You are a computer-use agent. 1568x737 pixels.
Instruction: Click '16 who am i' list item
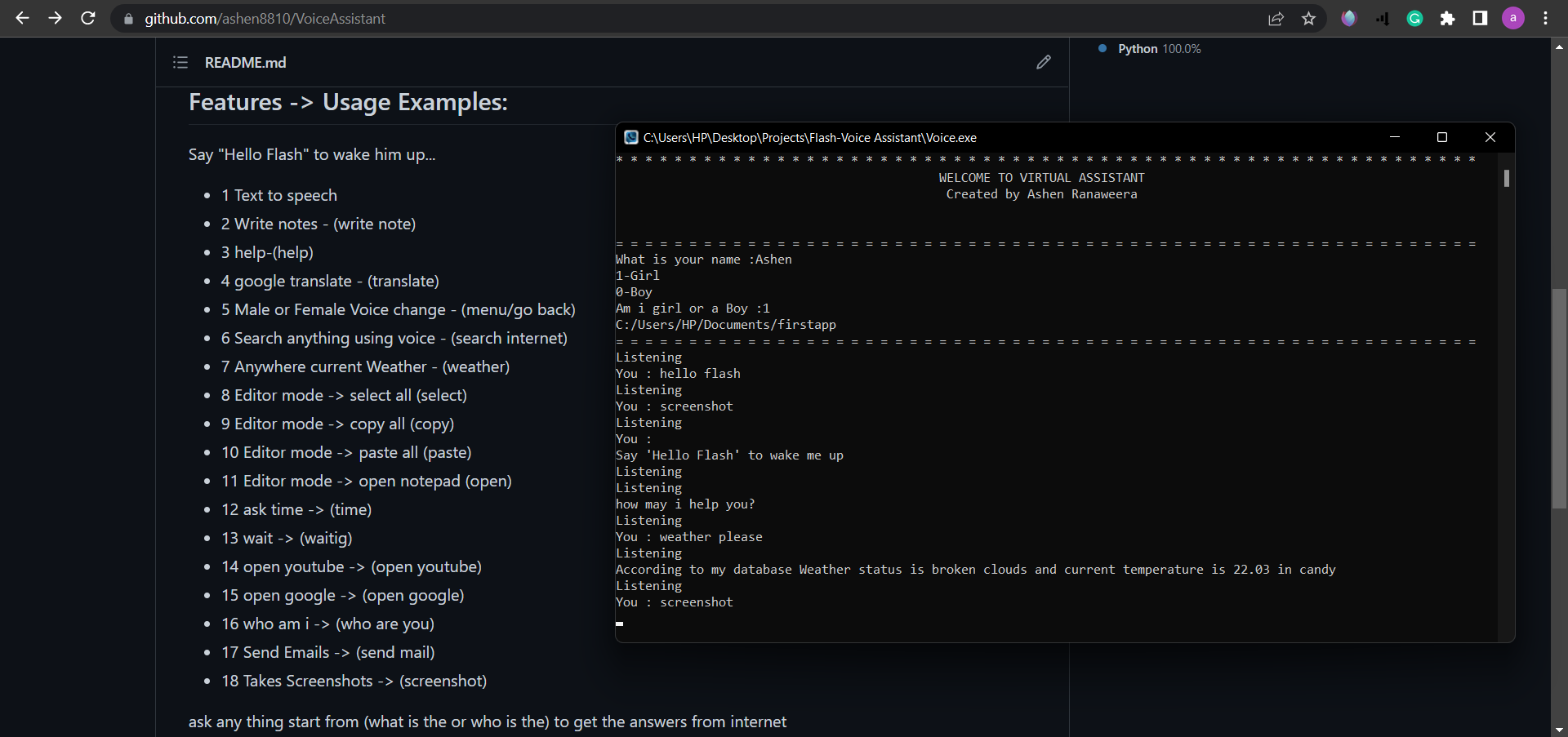click(327, 624)
